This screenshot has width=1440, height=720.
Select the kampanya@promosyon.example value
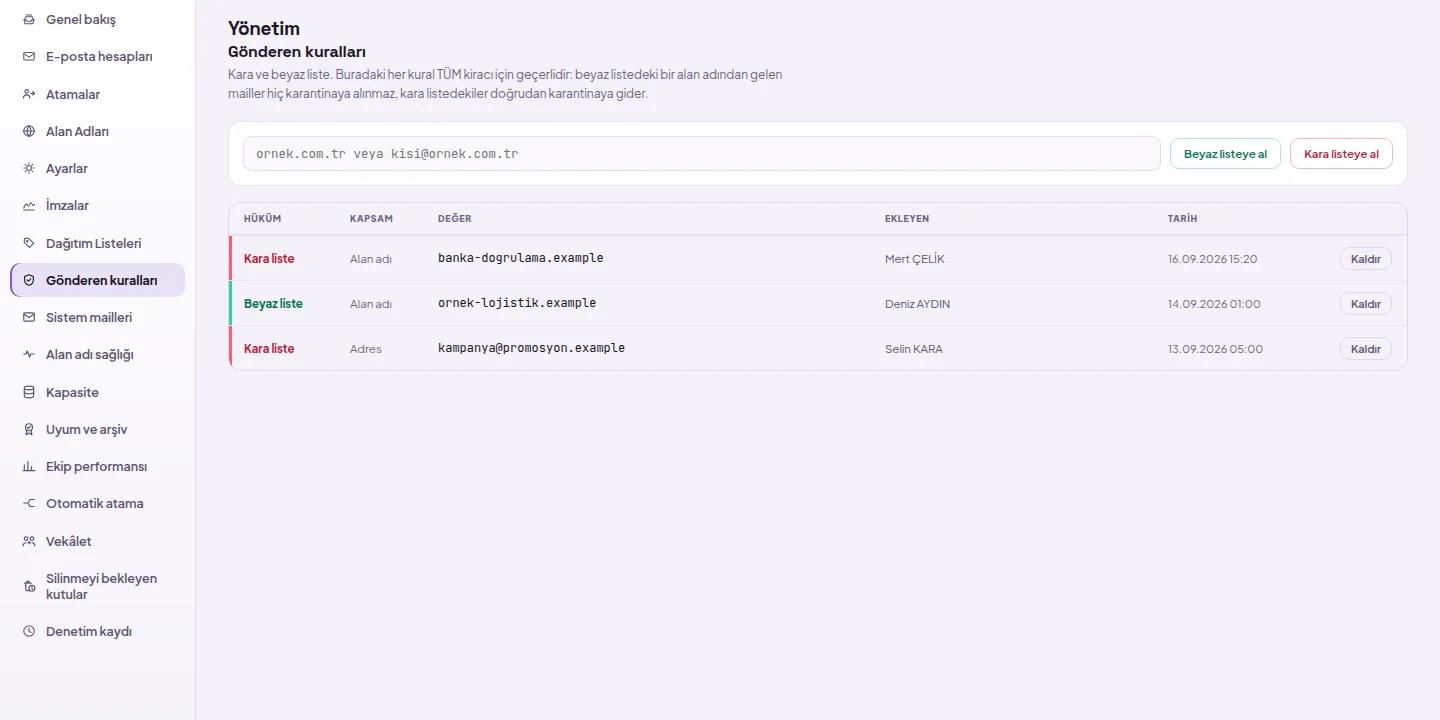click(x=531, y=348)
